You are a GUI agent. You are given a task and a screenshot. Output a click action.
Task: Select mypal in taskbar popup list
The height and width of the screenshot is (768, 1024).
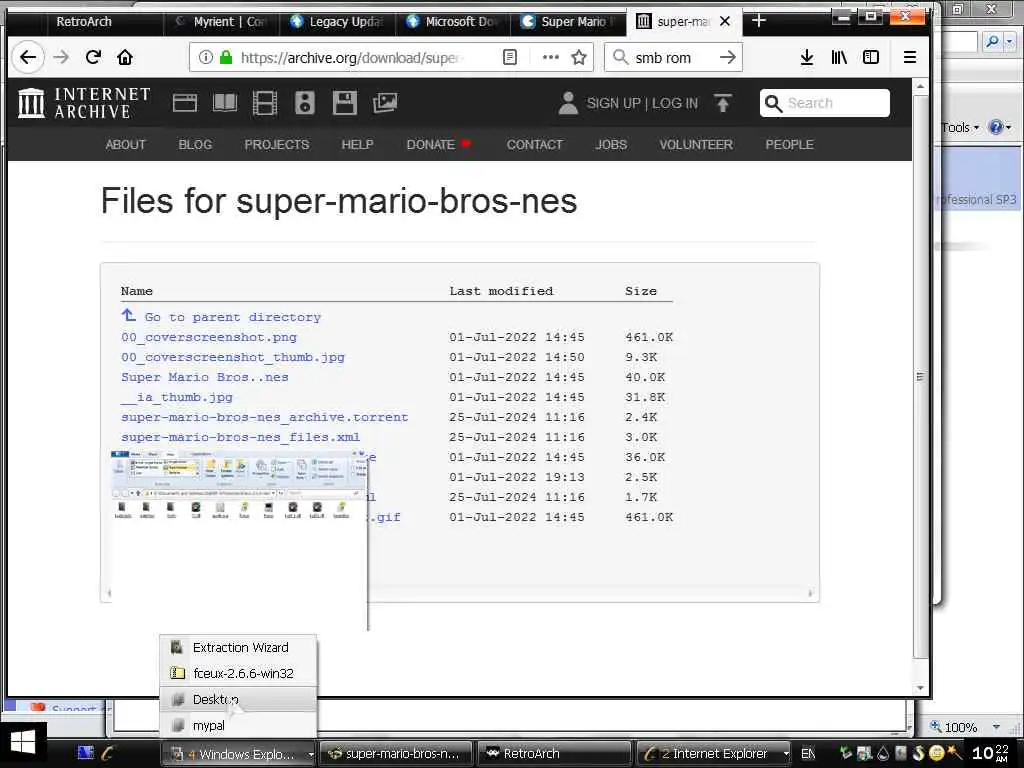click(238, 726)
